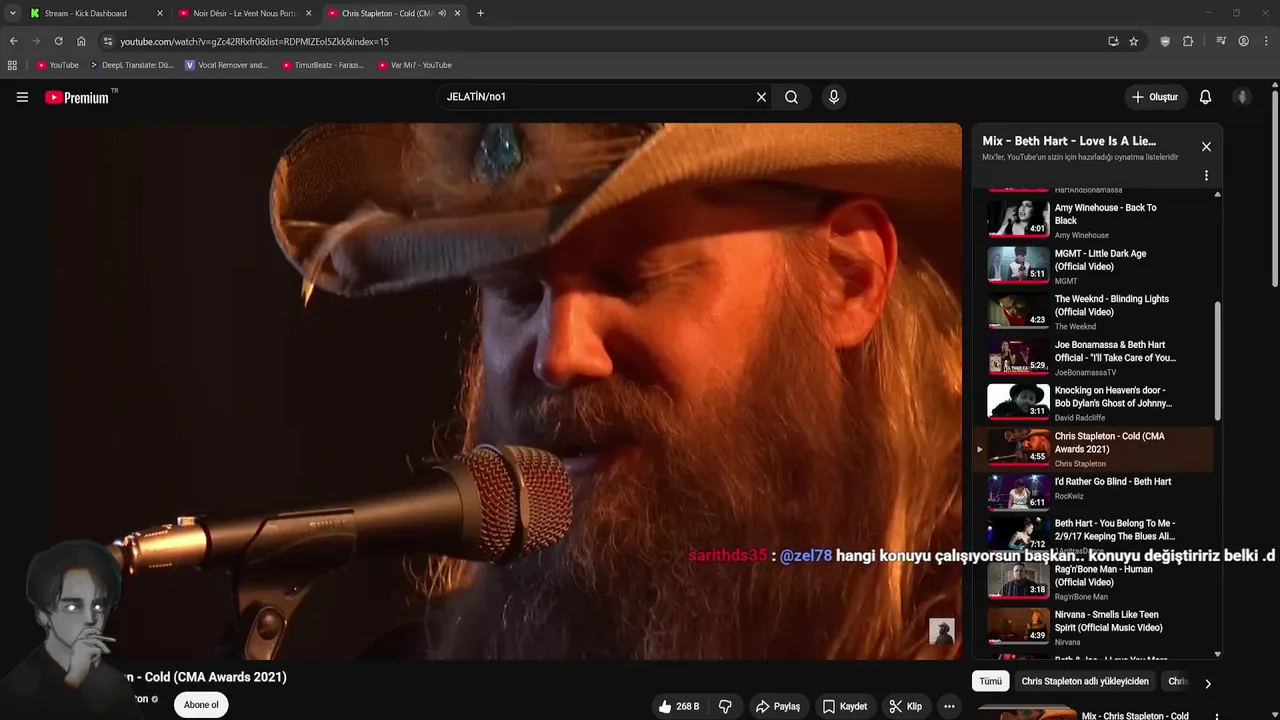Open the Vocal Remover bookmark
This screenshot has height=720, width=1280.
pyautogui.click(x=227, y=65)
